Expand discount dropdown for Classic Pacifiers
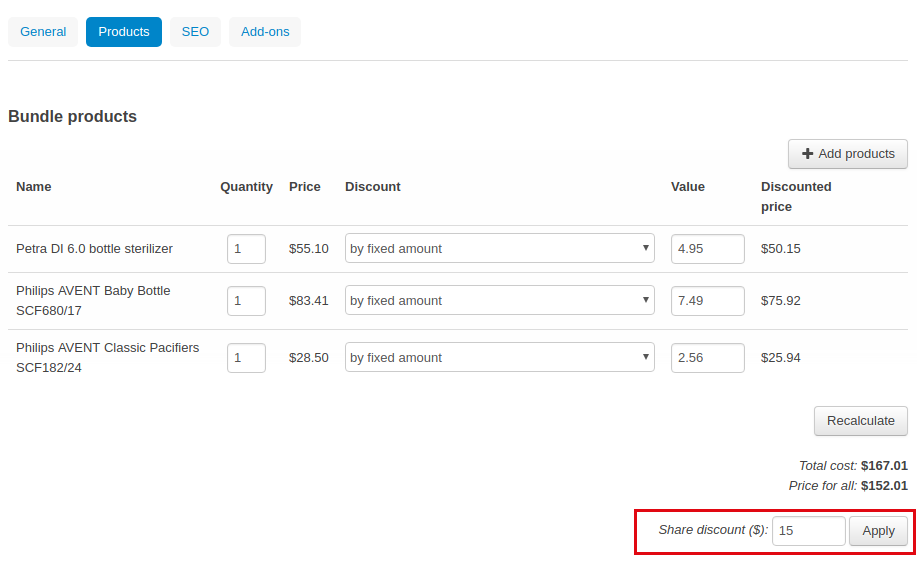The height and width of the screenshot is (576, 917). (499, 357)
